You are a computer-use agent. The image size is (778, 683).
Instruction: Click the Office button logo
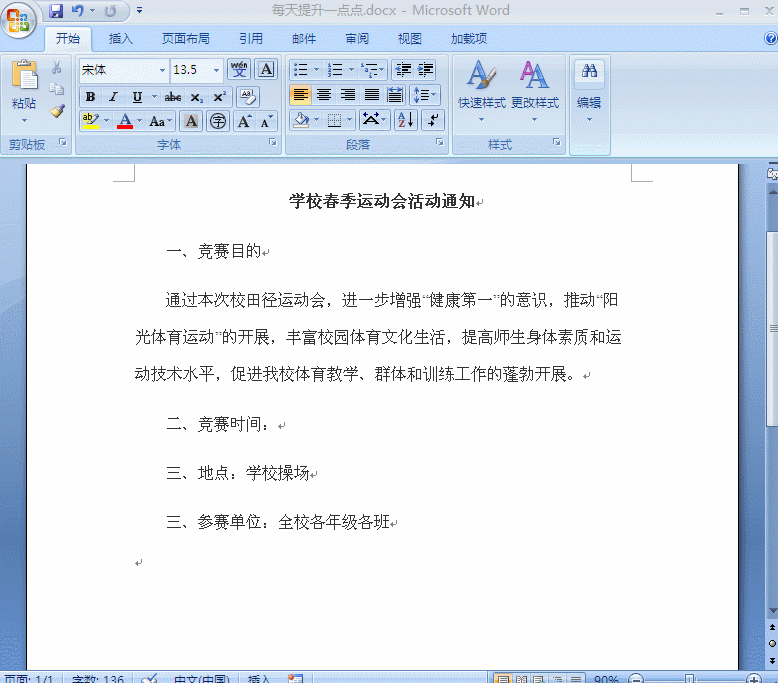point(18,21)
